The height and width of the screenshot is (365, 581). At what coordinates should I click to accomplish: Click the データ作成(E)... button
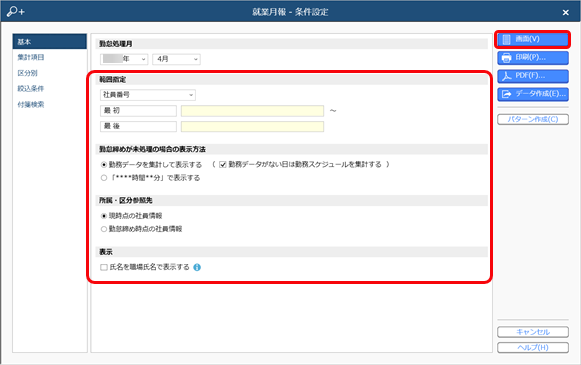point(532,94)
